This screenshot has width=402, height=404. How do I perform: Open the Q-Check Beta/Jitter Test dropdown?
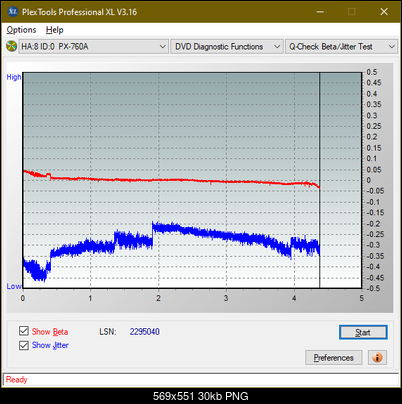[341, 47]
